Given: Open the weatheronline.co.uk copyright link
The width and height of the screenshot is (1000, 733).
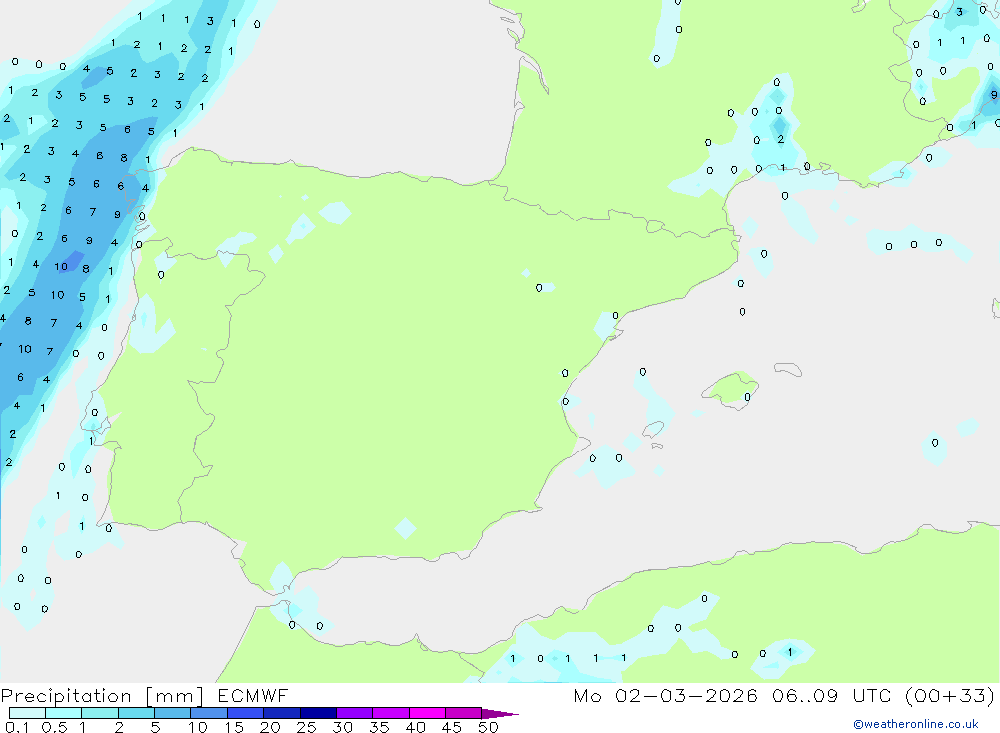Looking at the screenshot, I should (916, 724).
